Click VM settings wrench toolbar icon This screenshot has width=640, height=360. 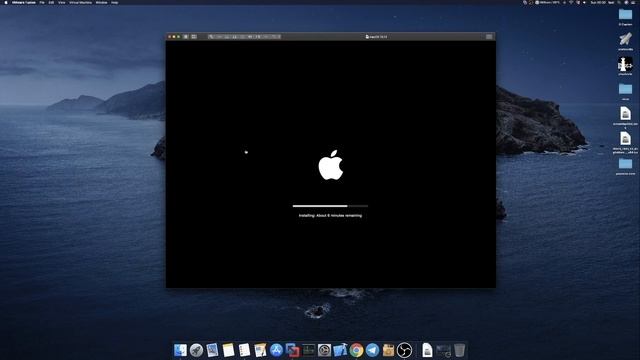(x=211, y=37)
